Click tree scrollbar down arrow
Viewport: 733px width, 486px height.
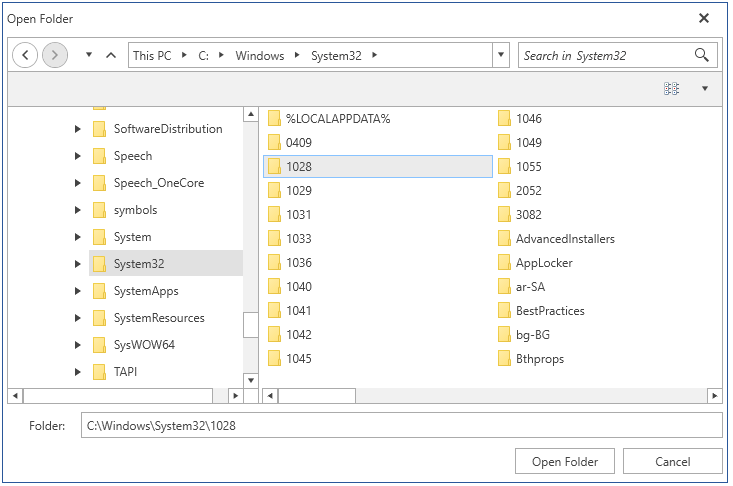pyautogui.click(x=251, y=380)
